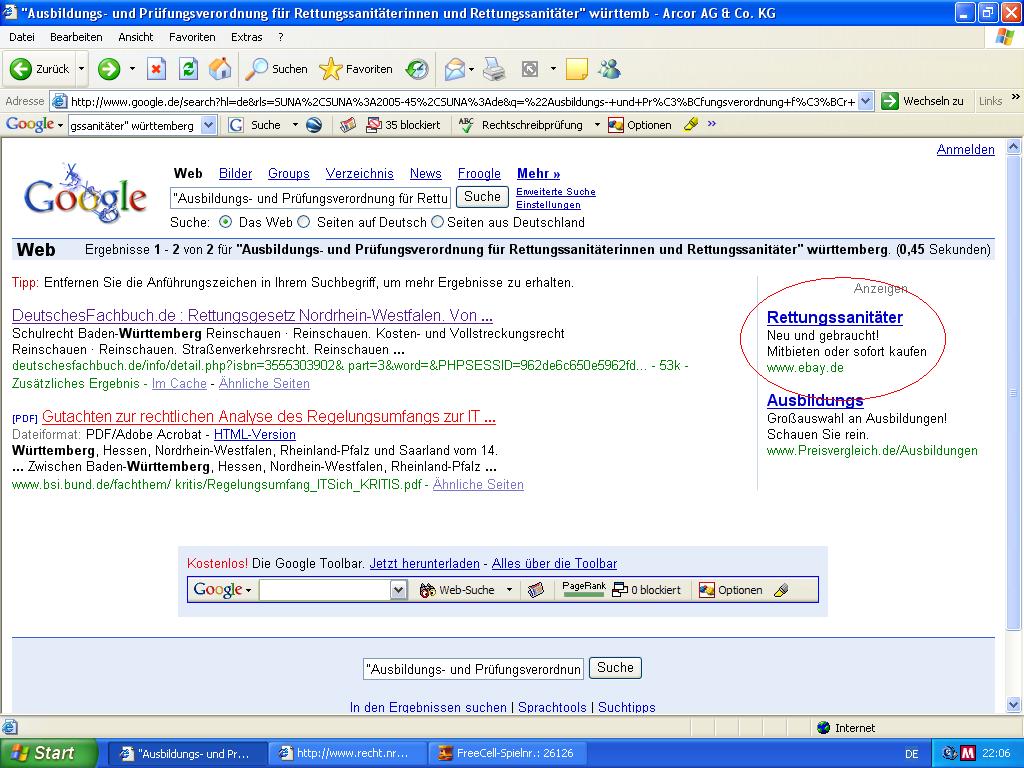Image resolution: width=1024 pixels, height=768 pixels.
Task: Refresh the page with the reload icon
Action: 188,69
